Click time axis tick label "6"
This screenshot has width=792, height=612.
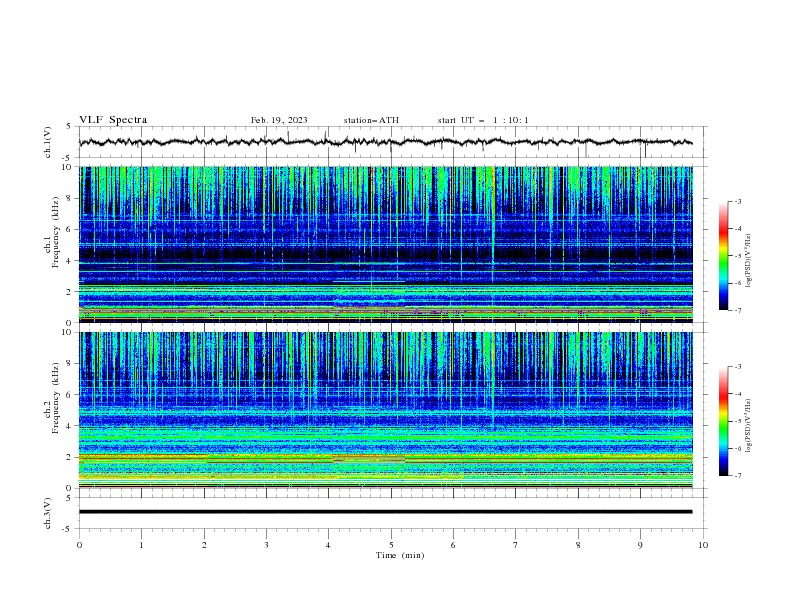(454, 545)
